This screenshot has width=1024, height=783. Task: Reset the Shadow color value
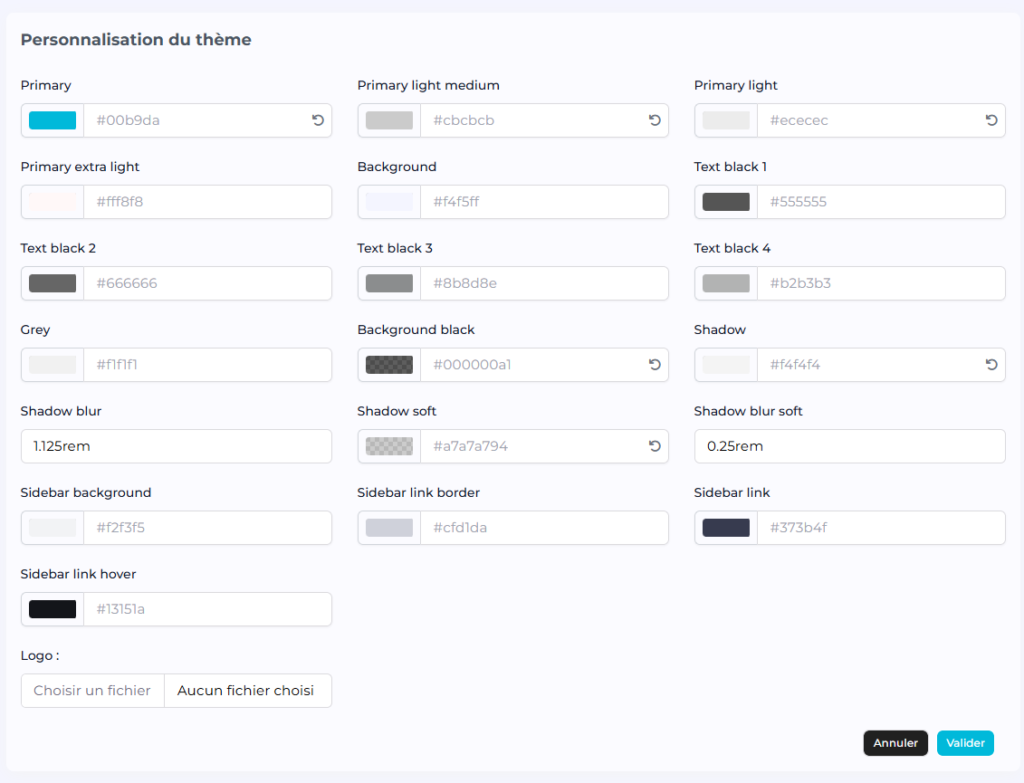(991, 365)
